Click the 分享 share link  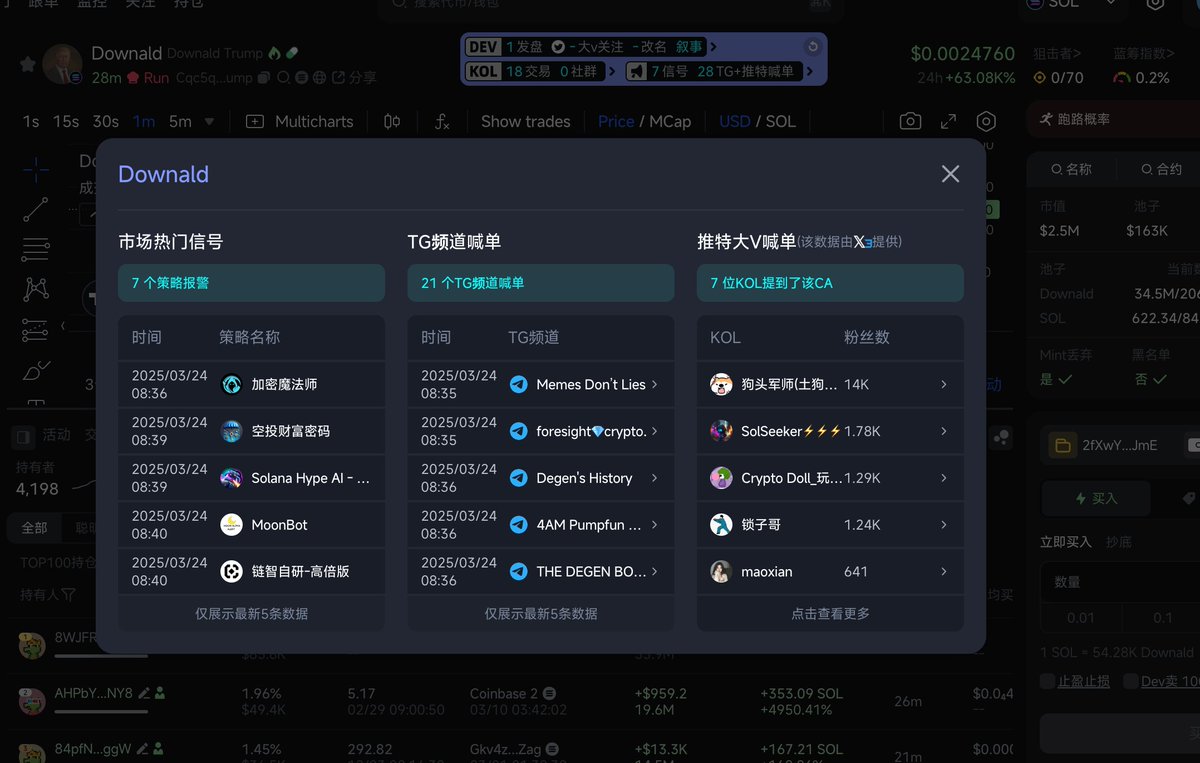(x=355, y=78)
